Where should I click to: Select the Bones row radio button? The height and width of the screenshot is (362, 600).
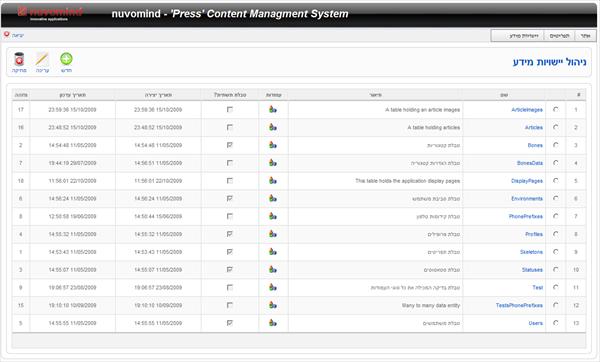pyautogui.click(x=556, y=145)
